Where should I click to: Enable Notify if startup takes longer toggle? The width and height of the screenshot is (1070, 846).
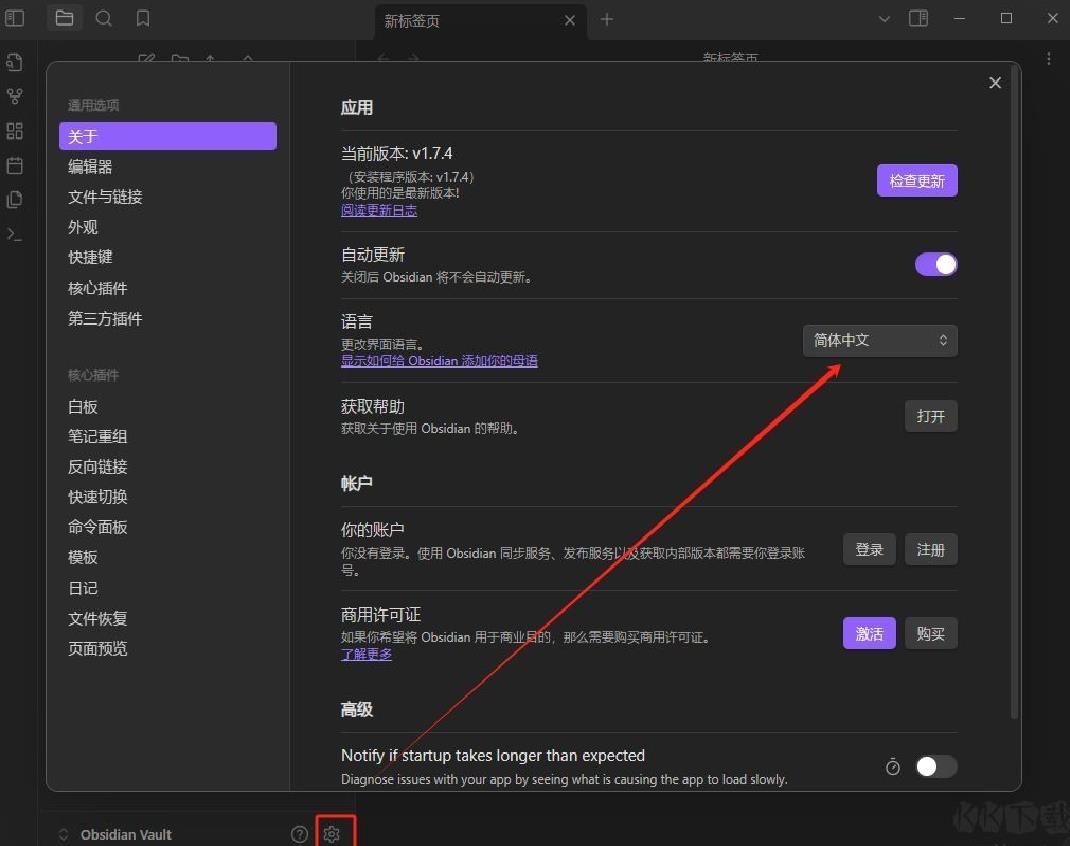pos(936,767)
